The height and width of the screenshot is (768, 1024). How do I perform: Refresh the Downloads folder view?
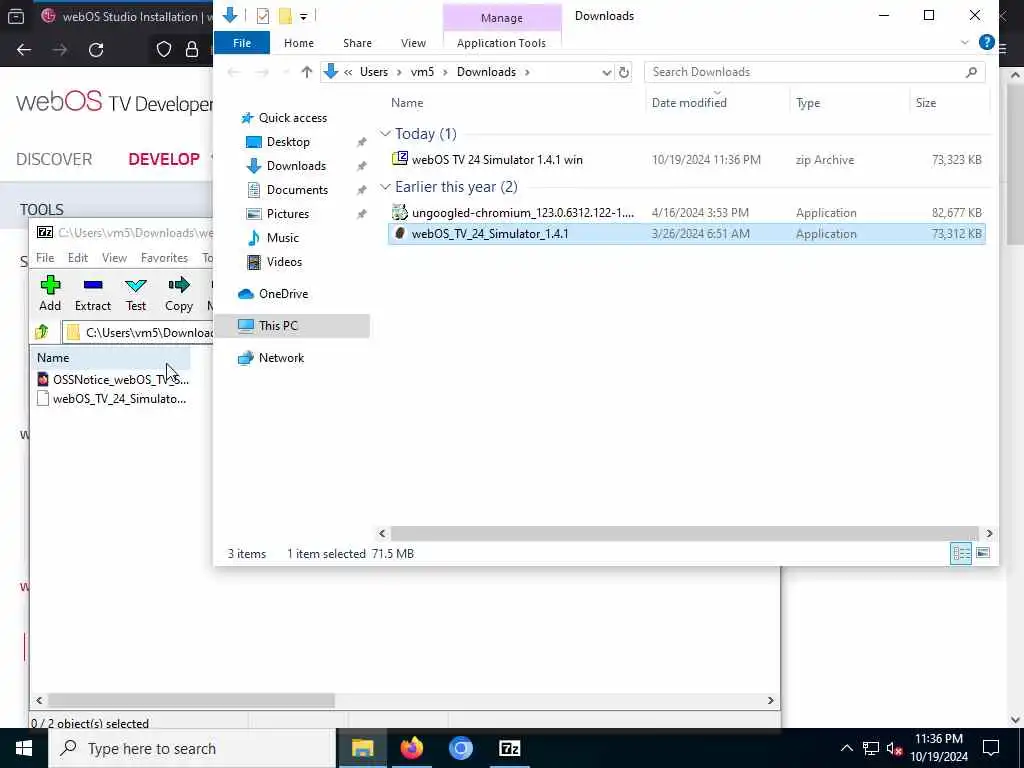click(624, 72)
